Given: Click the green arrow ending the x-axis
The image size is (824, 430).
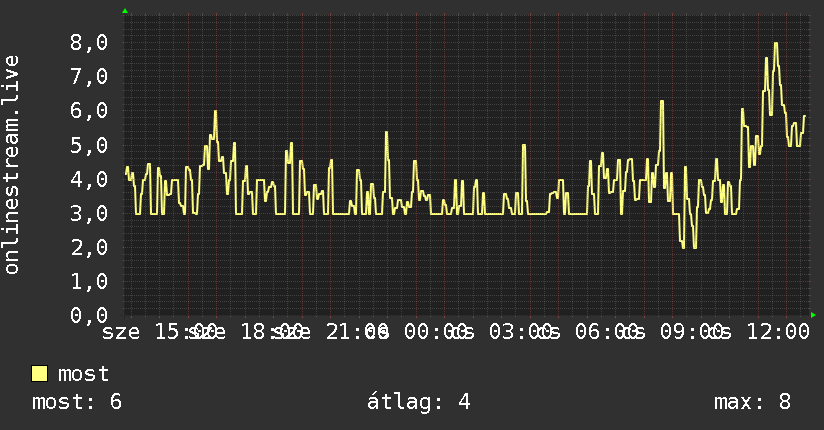Looking at the screenshot, I should pos(813,315).
